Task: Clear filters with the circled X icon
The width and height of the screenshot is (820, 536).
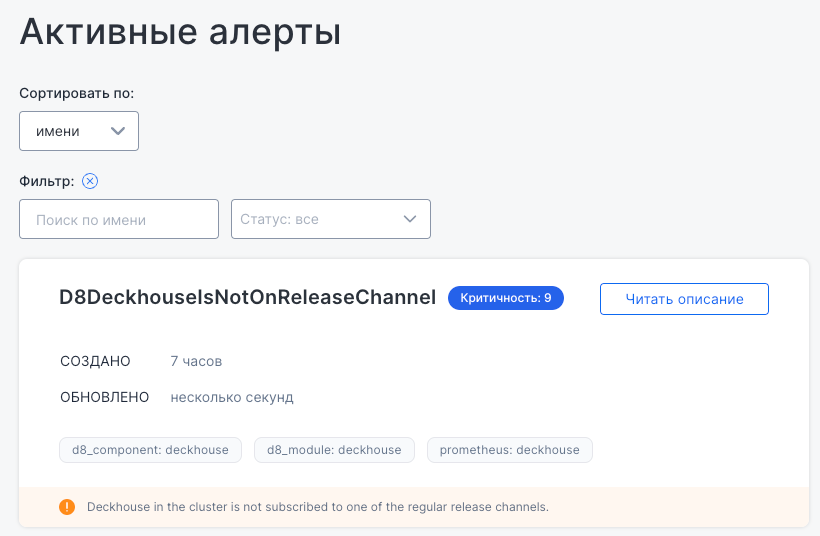Action: (x=90, y=181)
